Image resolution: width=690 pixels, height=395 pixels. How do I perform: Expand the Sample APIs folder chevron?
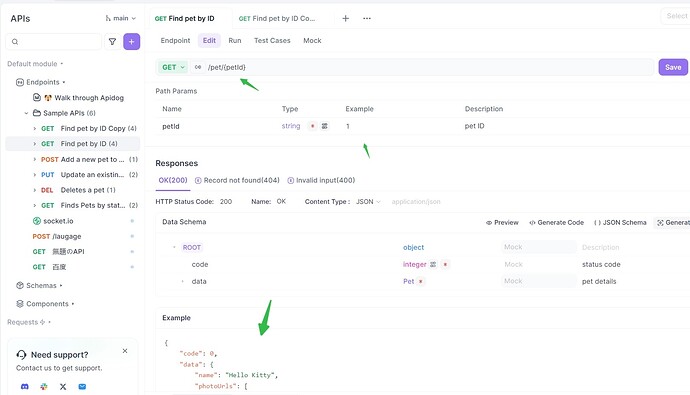(x=26, y=113)
